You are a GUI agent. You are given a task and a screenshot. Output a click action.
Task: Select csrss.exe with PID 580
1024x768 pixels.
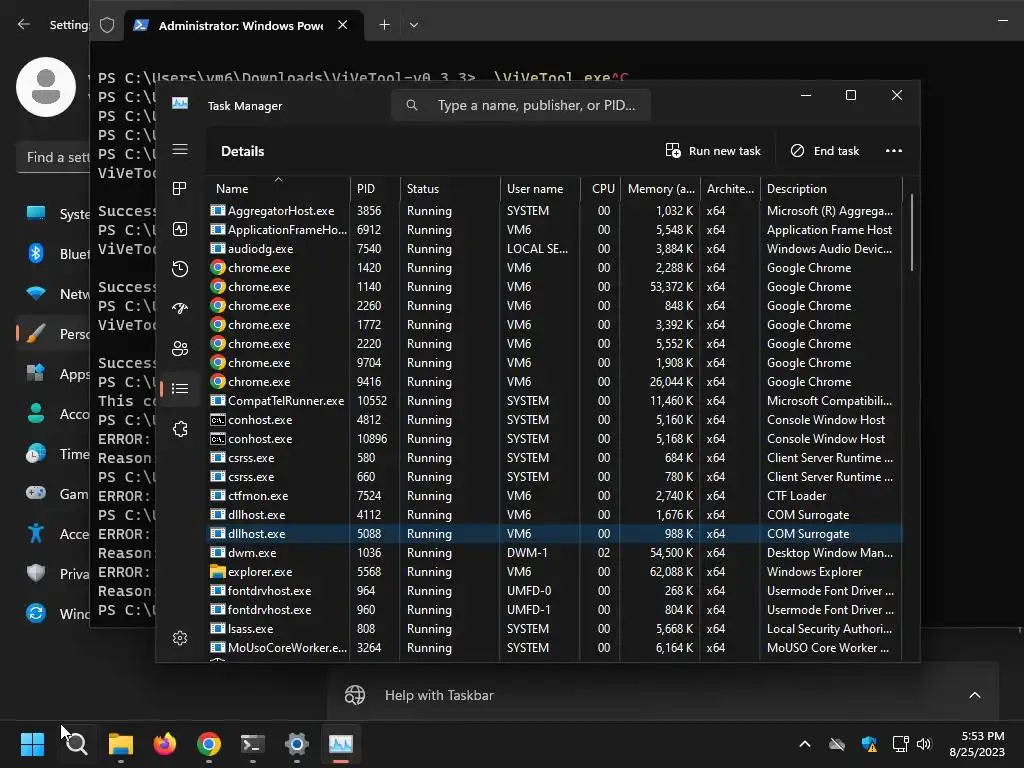pos(554,458)
